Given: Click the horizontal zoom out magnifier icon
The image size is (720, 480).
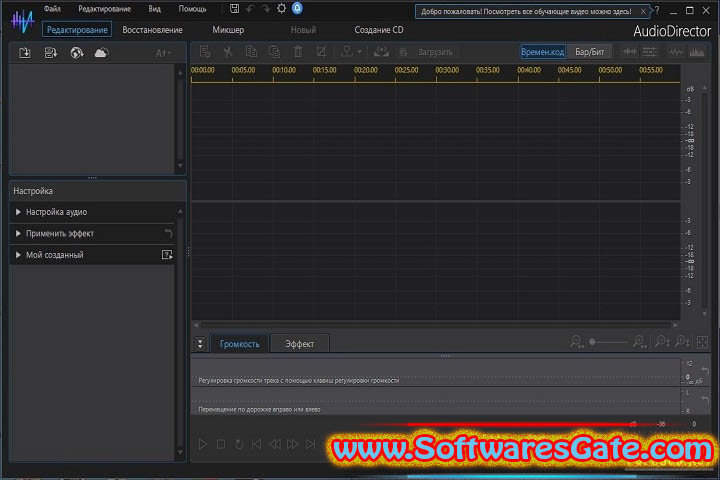Looking at the screenshot, I should (x=576, y=342).
